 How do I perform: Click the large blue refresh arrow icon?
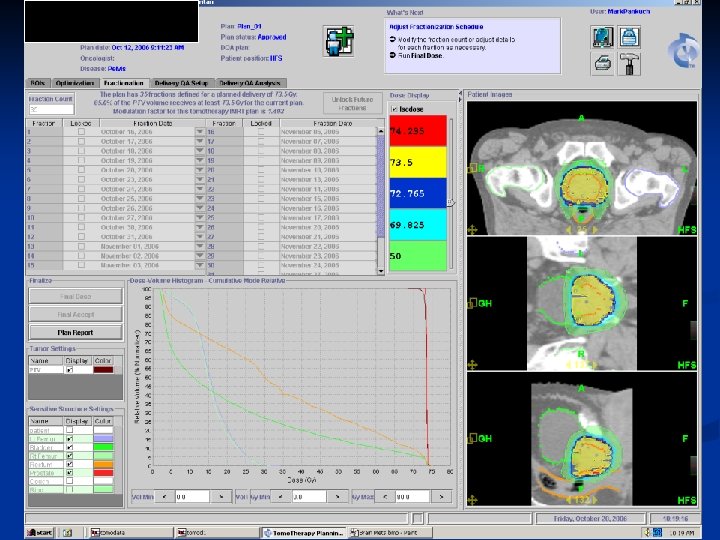point(684,50)
